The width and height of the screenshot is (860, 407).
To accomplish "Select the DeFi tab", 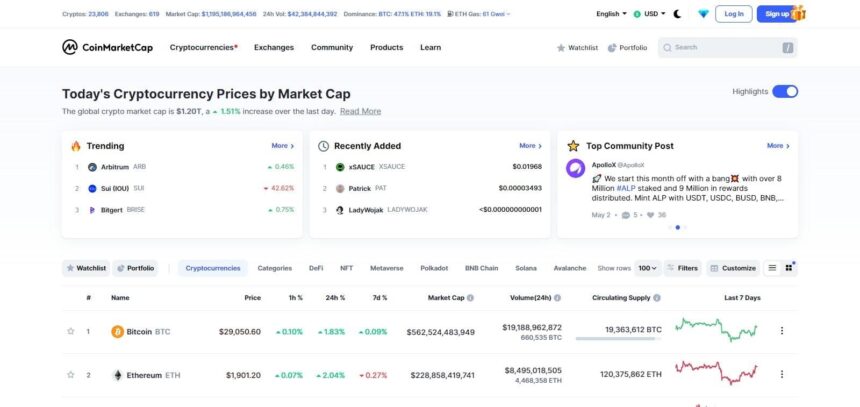I will [316, 268].
